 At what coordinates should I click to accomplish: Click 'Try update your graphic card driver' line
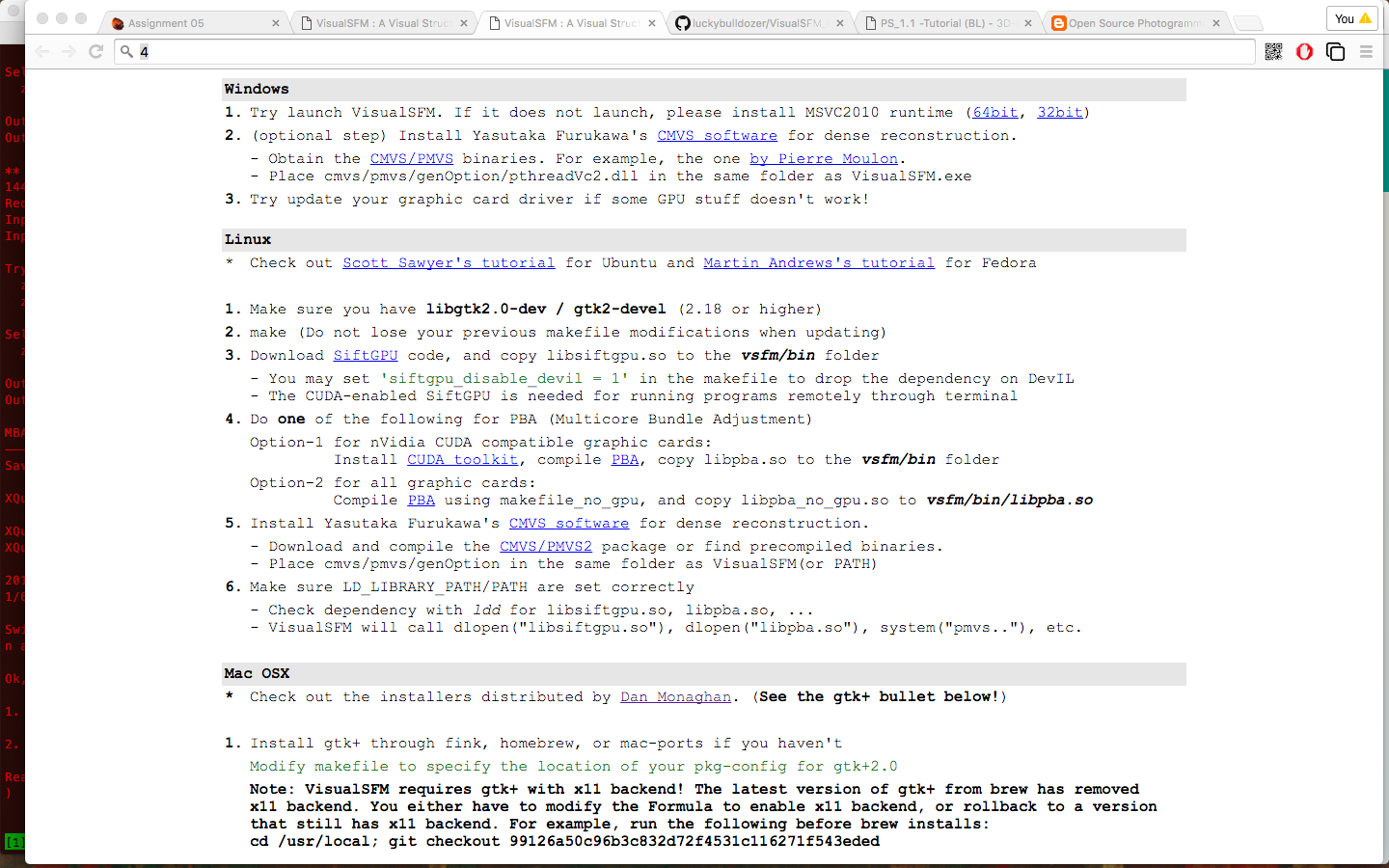(559, 200)
